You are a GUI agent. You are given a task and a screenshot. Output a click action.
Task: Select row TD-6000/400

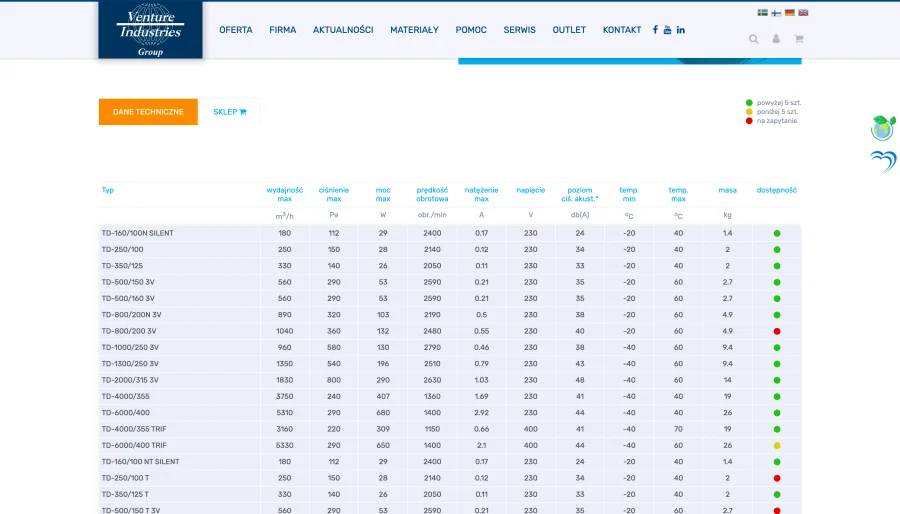click(449, 412)
